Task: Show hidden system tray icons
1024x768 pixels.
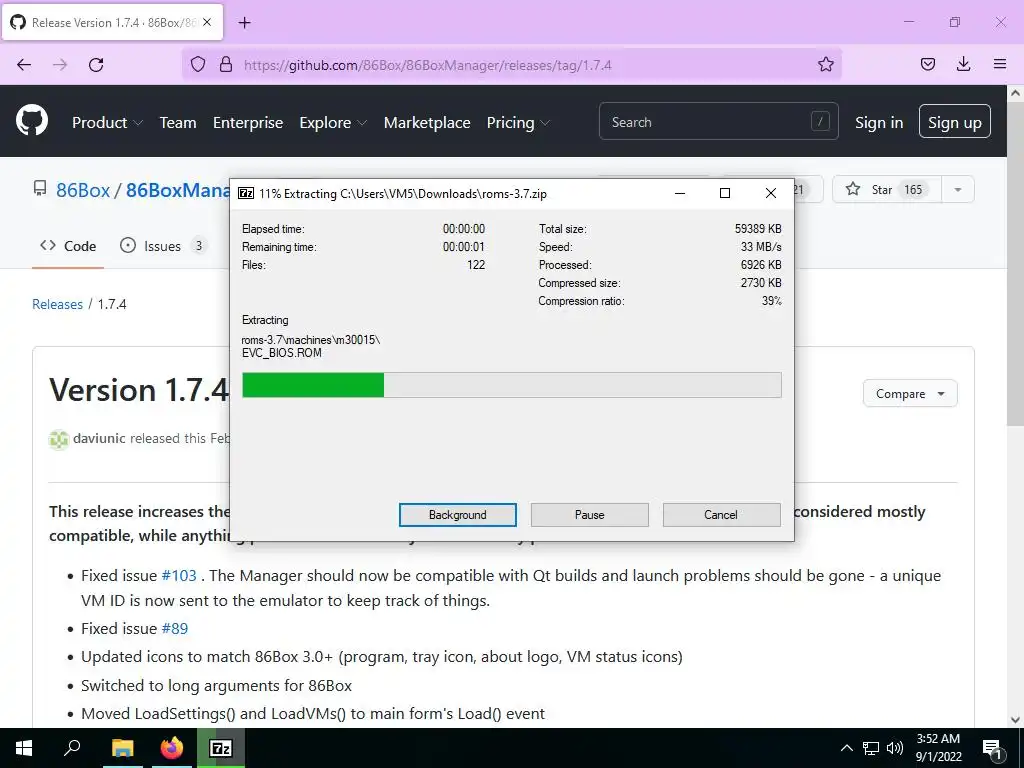Action: point(846,748)
